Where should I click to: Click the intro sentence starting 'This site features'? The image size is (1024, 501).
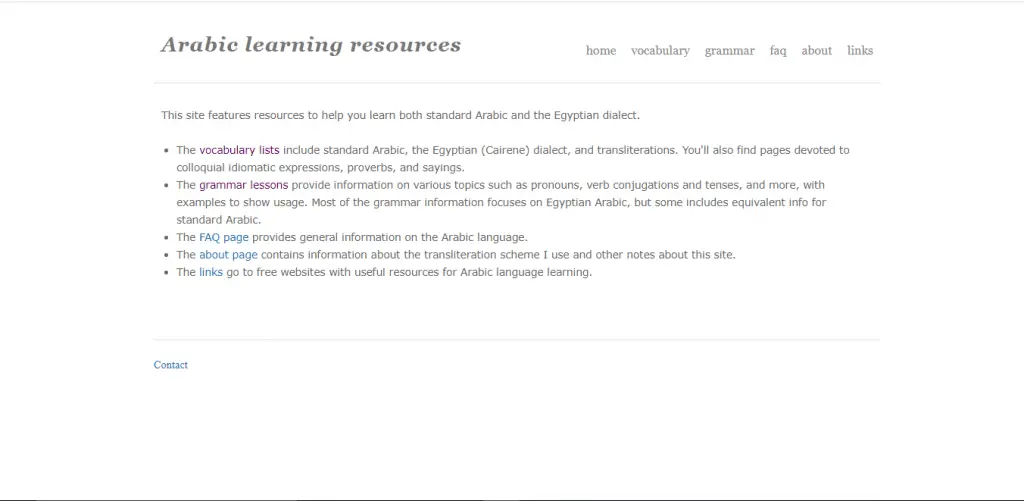pyautogui.click(x=400, y=115)
